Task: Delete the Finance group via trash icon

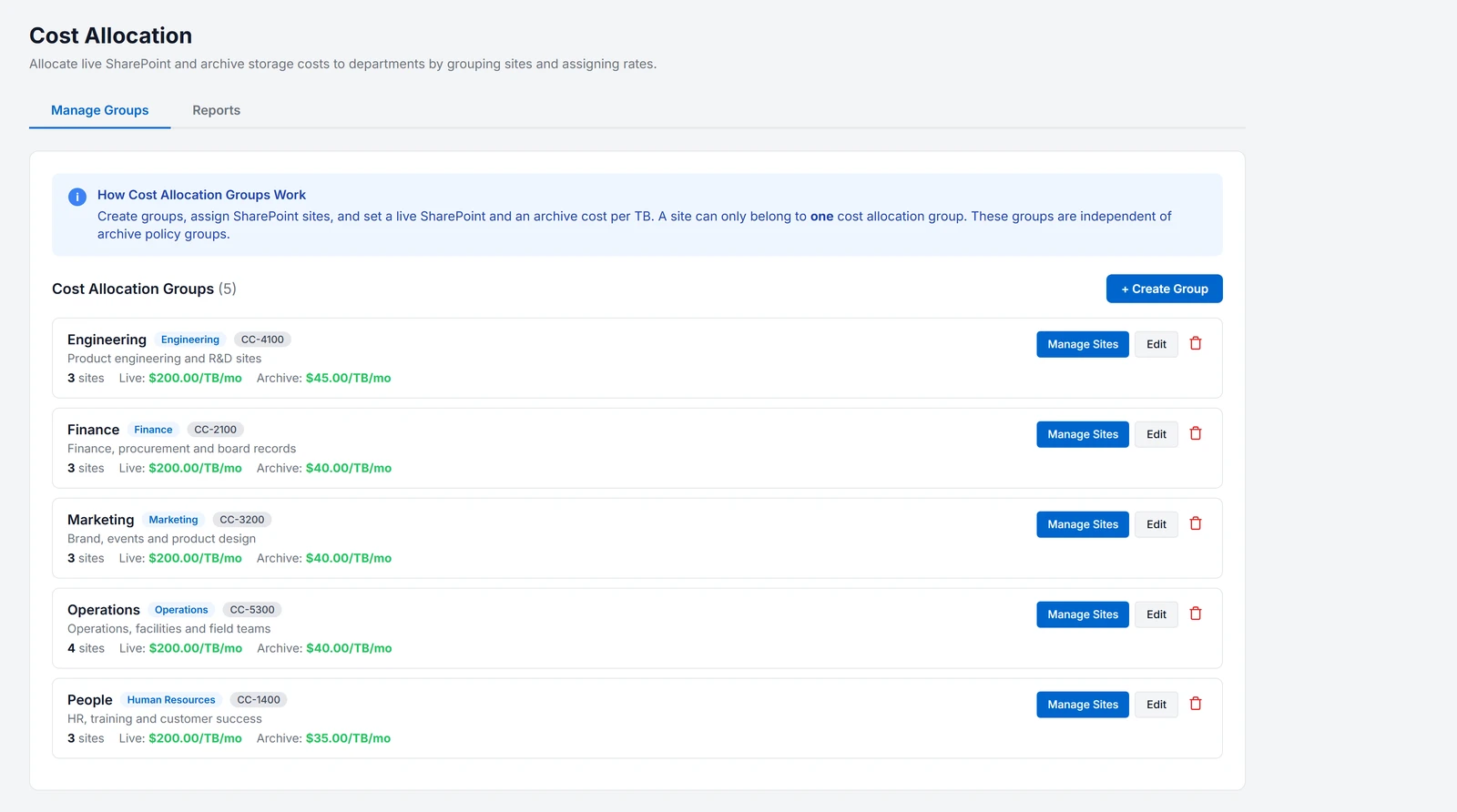Action: (1196, 433)
